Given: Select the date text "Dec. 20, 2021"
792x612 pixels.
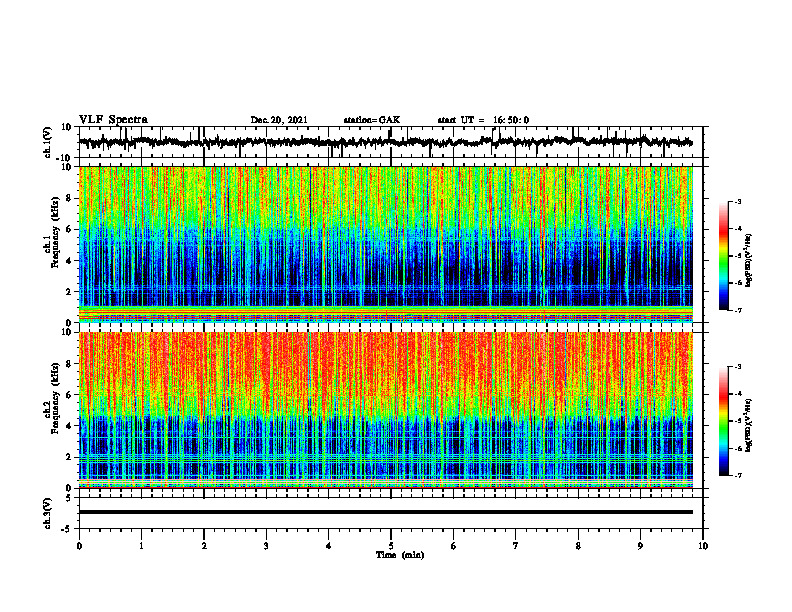Looking at the screenshot, I should tap(279, 120).
